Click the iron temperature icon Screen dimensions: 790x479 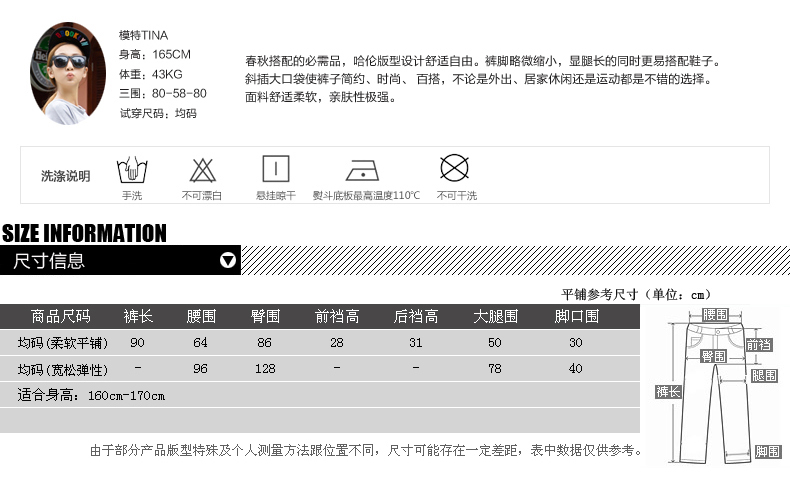[x=362, y=168]
